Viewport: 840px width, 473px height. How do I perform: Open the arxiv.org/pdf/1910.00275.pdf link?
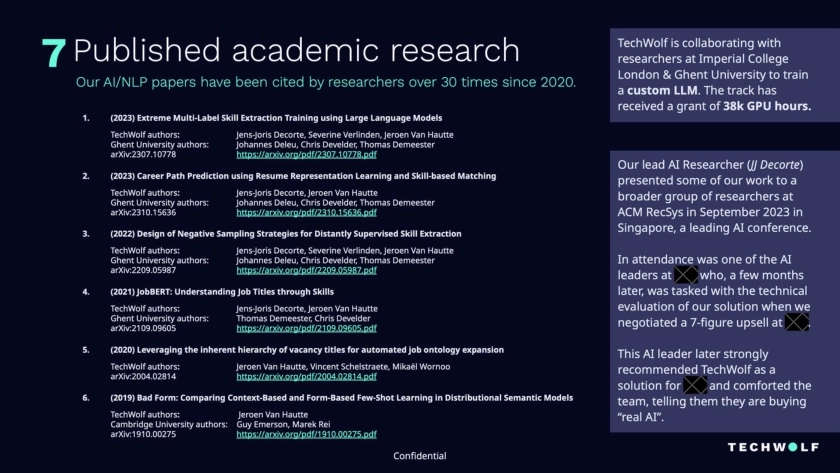[x=306, y=435]
